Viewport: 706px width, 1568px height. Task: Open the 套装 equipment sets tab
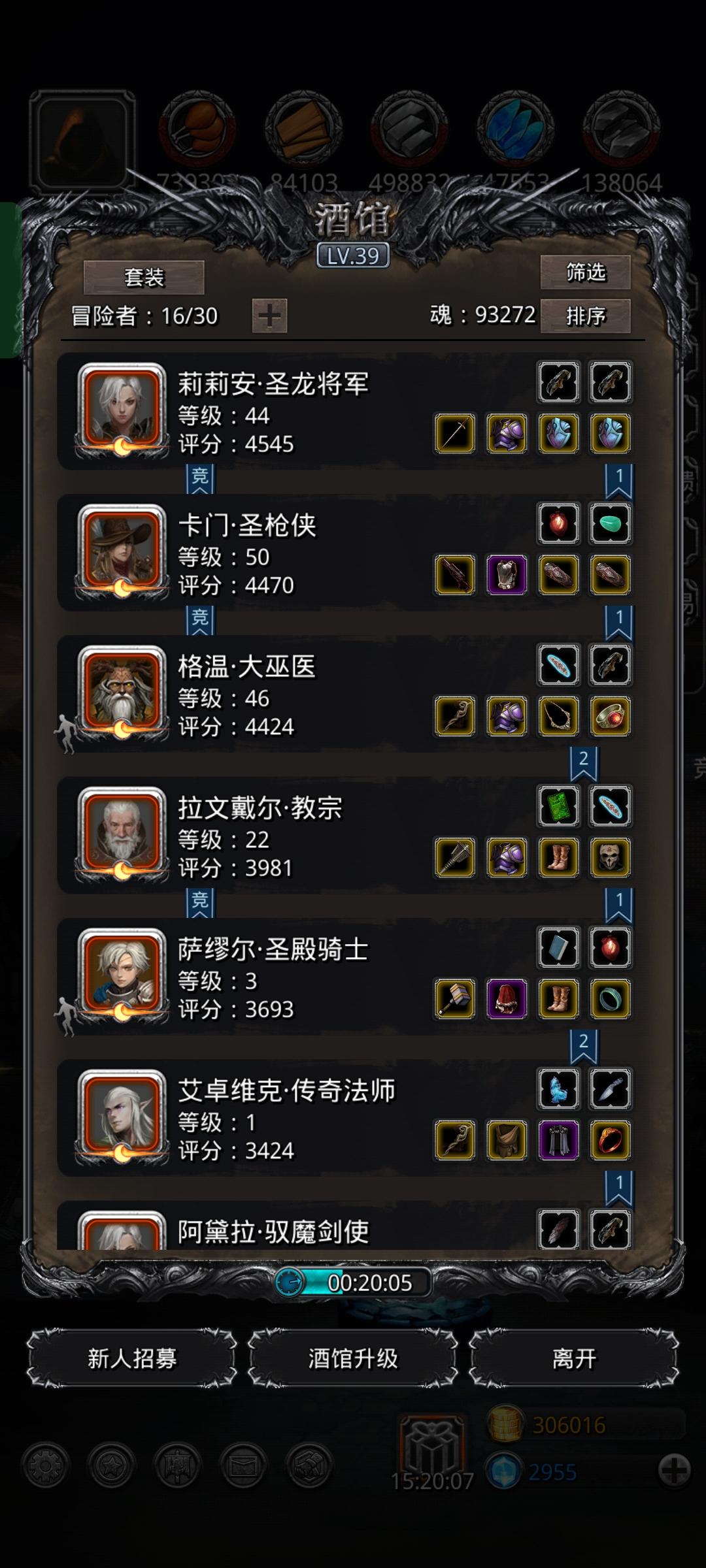tap(144, 277)
